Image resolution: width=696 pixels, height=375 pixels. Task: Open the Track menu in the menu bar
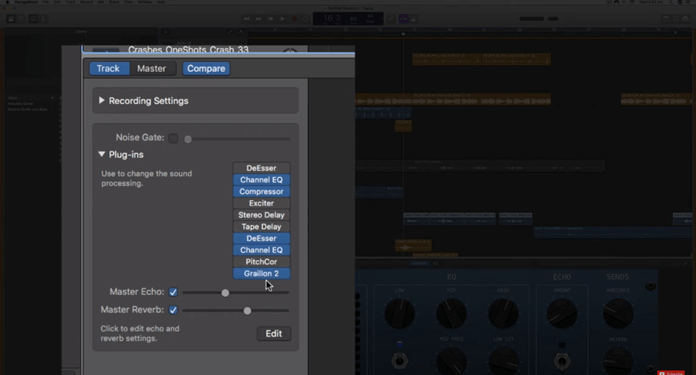[x=70, y=2]
